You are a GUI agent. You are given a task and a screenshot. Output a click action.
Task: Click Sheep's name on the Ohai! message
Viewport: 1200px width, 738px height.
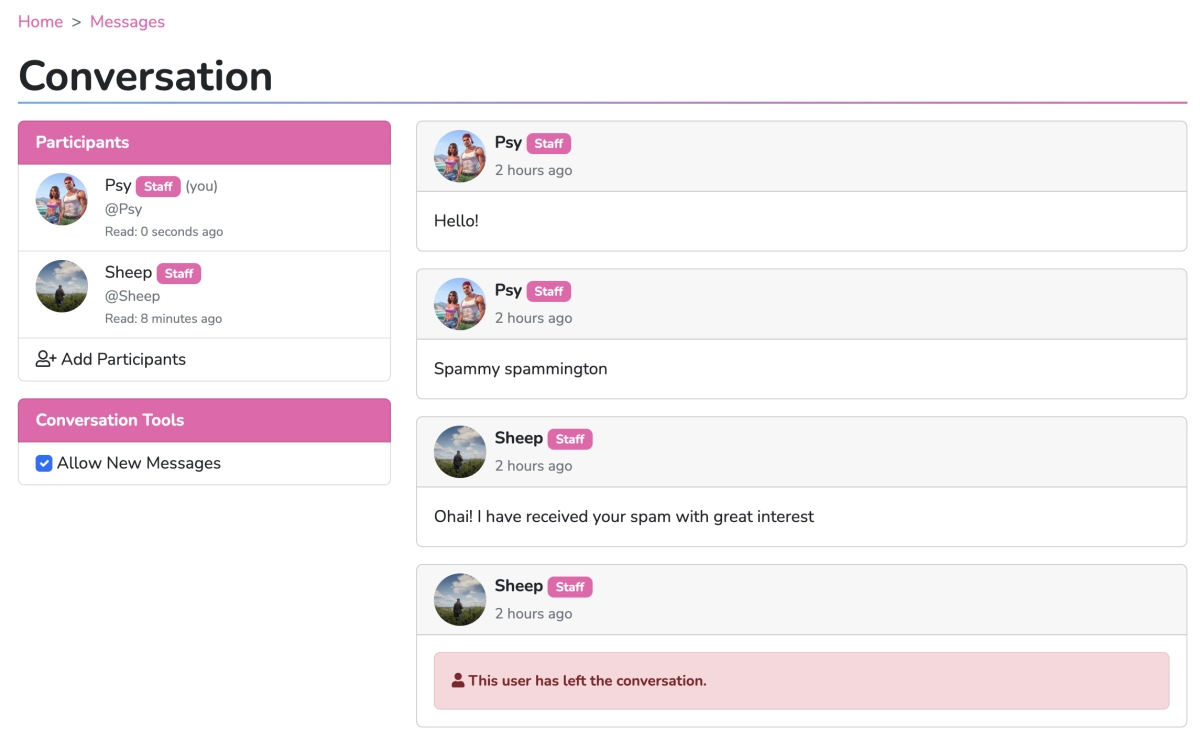point(518,438)
